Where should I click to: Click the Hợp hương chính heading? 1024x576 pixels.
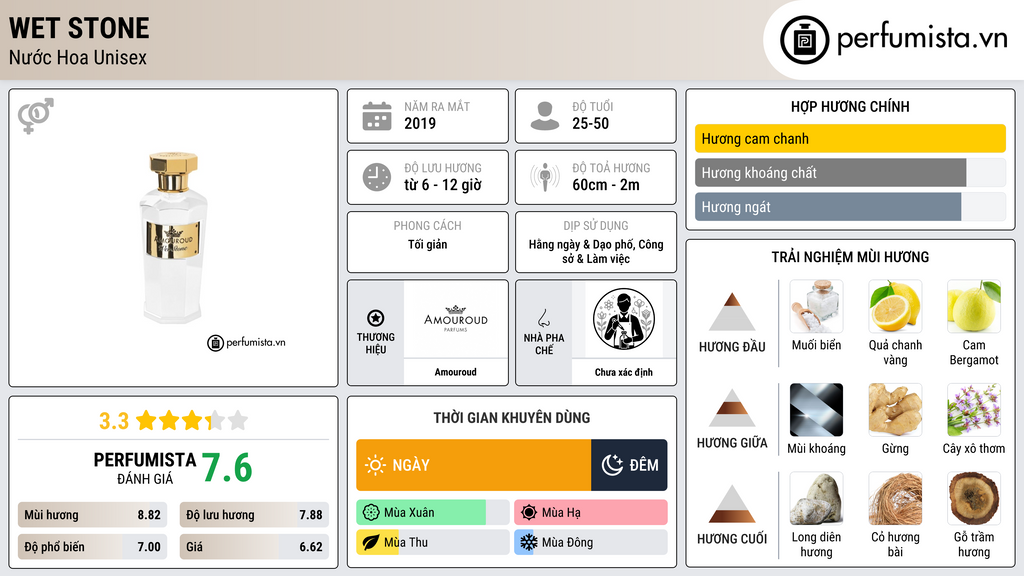(x=850, y=106)
